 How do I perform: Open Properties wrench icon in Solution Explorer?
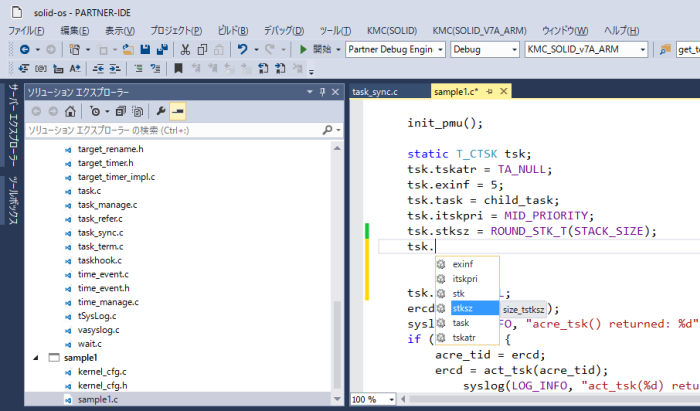click(160, 111)
